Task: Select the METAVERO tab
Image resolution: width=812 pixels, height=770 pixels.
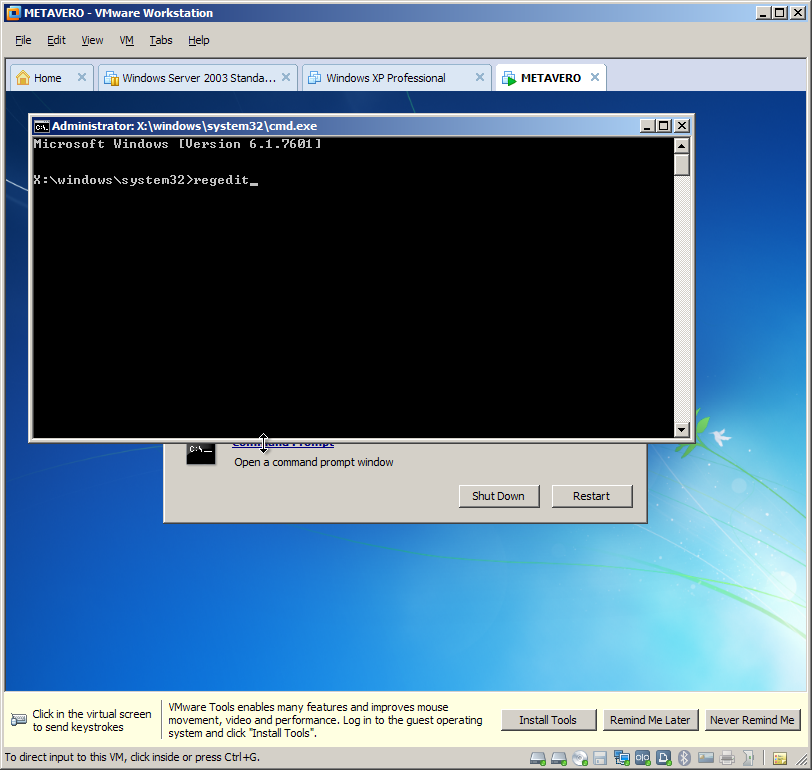Action: 551,78
